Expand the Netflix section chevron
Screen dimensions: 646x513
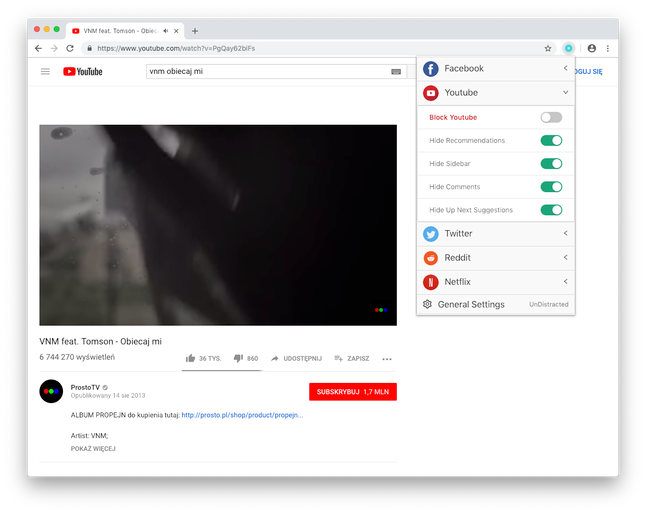[566, 281]
